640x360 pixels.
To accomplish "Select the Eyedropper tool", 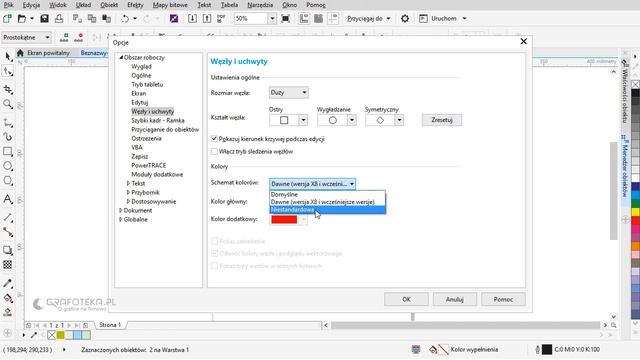I will 8,283.
